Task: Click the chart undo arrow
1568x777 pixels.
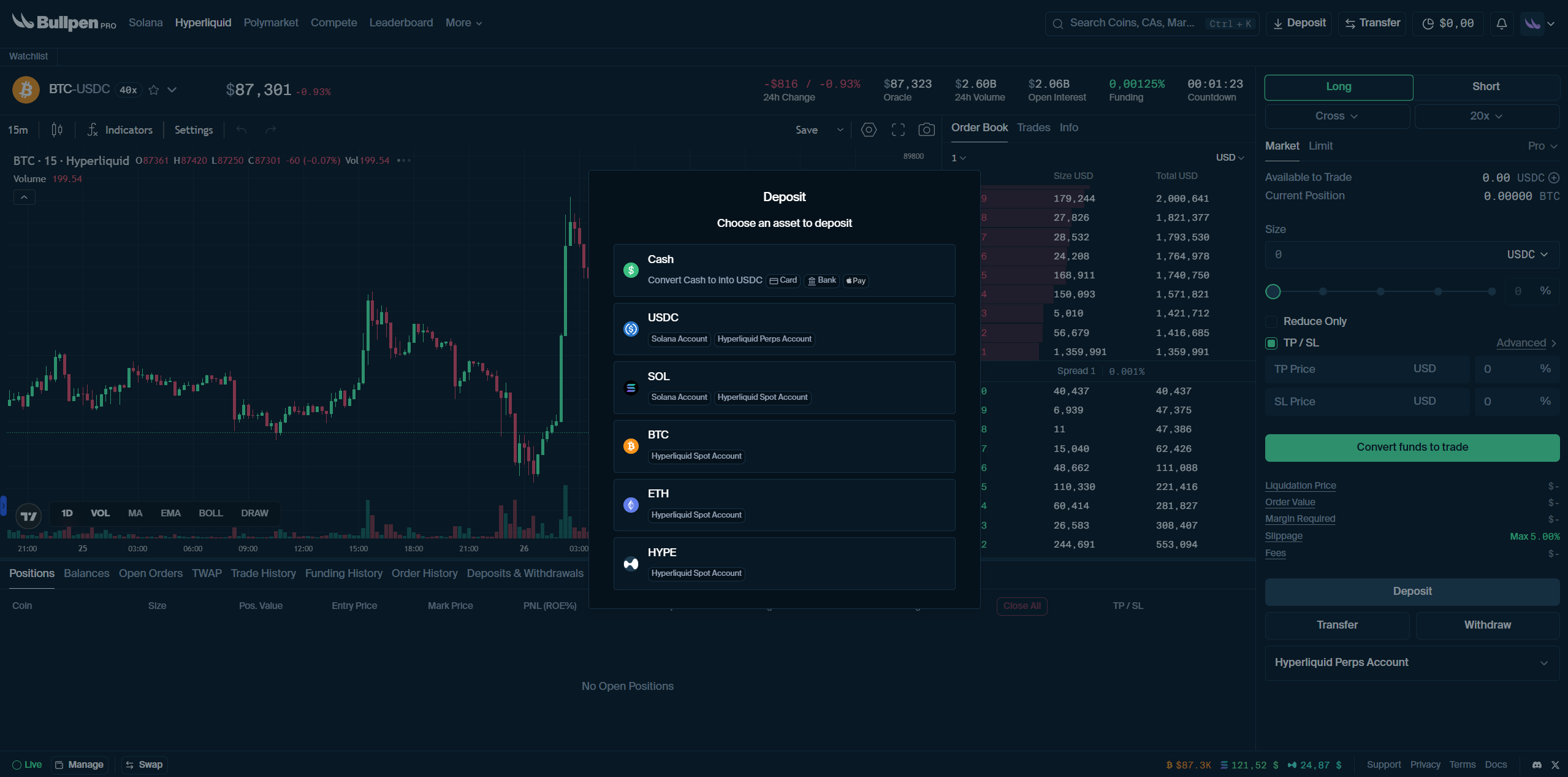Action: click(242, 130)
